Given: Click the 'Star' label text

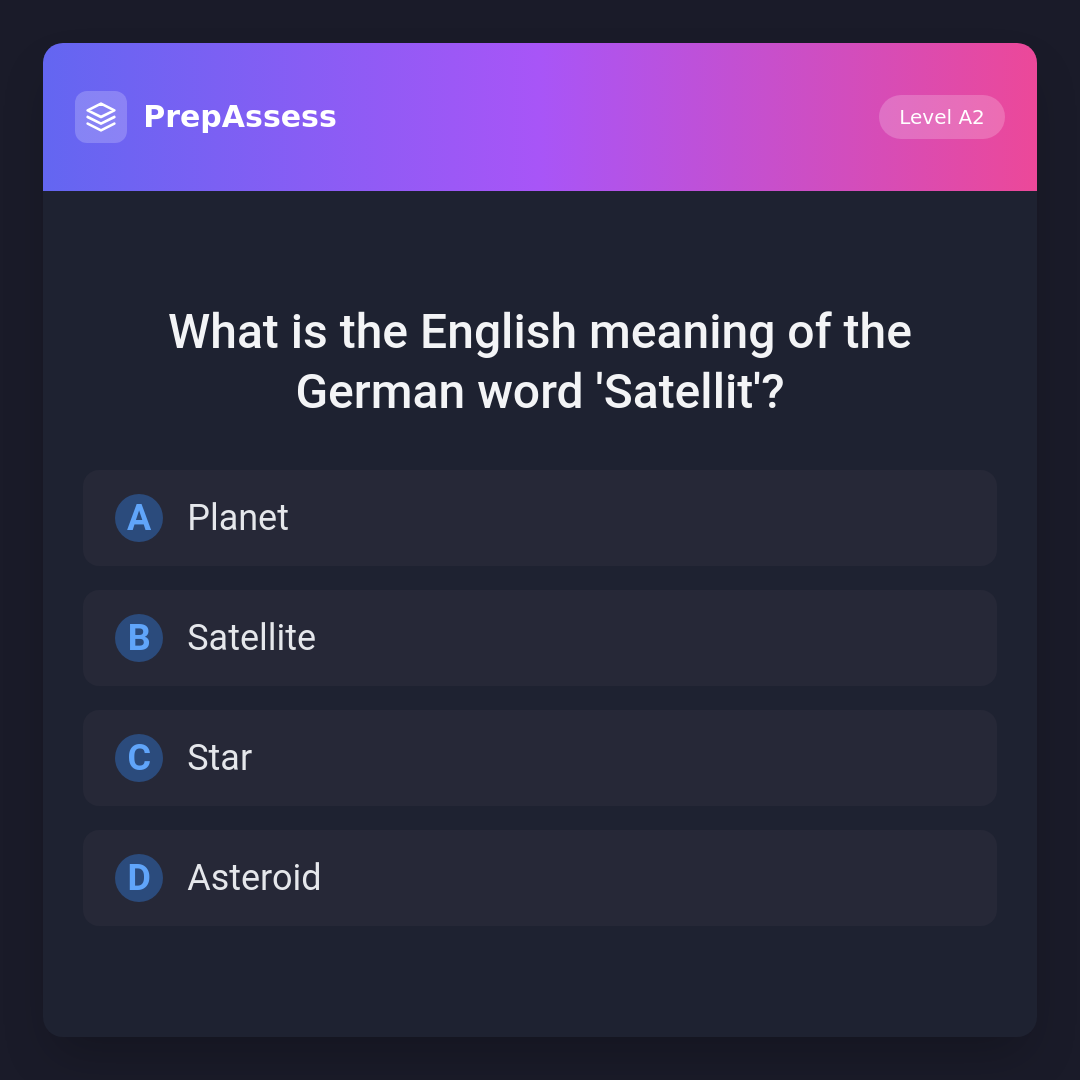Looking at the screenshot, I should click(x=219, y=758).
